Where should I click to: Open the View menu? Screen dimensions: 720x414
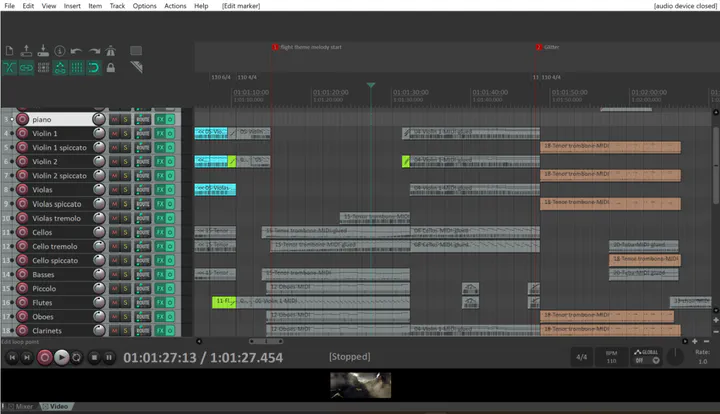coord(49,6)
